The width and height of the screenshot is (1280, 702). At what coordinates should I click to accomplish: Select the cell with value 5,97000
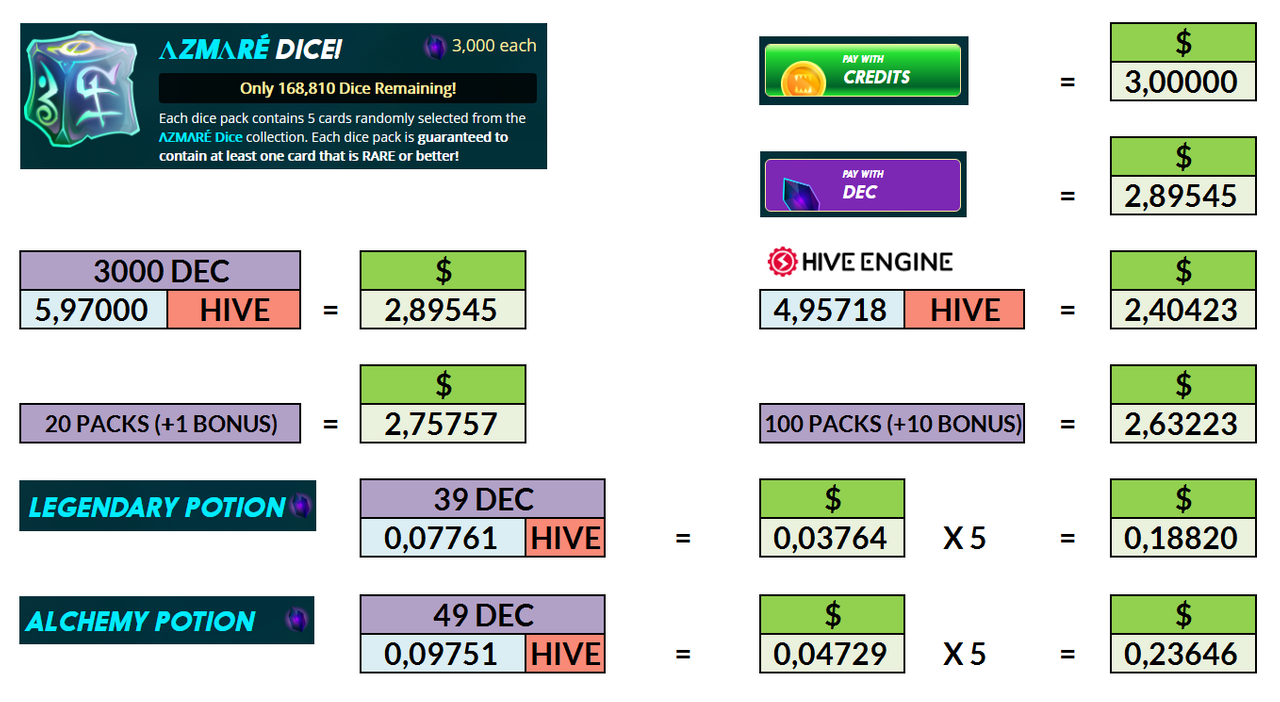click(94, 310)
